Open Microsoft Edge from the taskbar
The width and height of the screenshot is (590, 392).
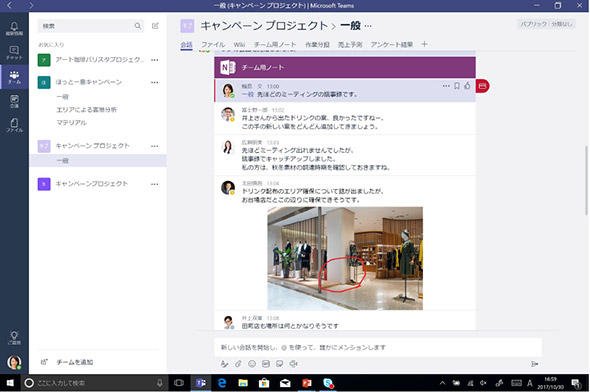tap(222, 383)
